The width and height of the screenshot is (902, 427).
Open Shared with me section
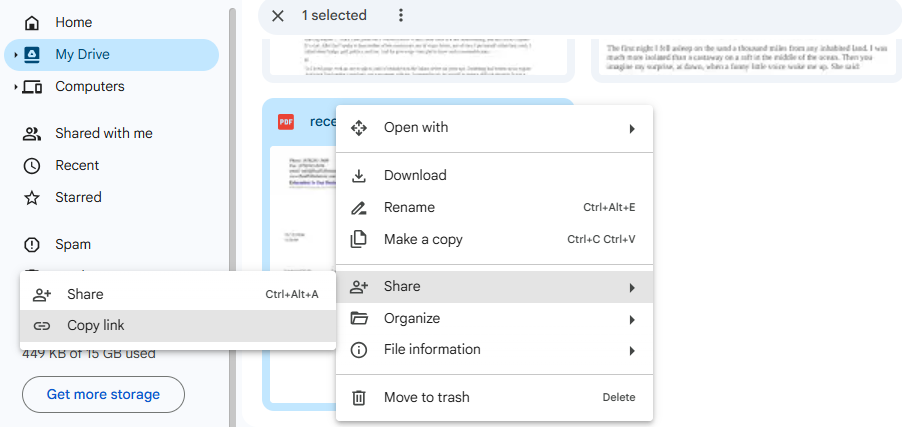(103, 133)
